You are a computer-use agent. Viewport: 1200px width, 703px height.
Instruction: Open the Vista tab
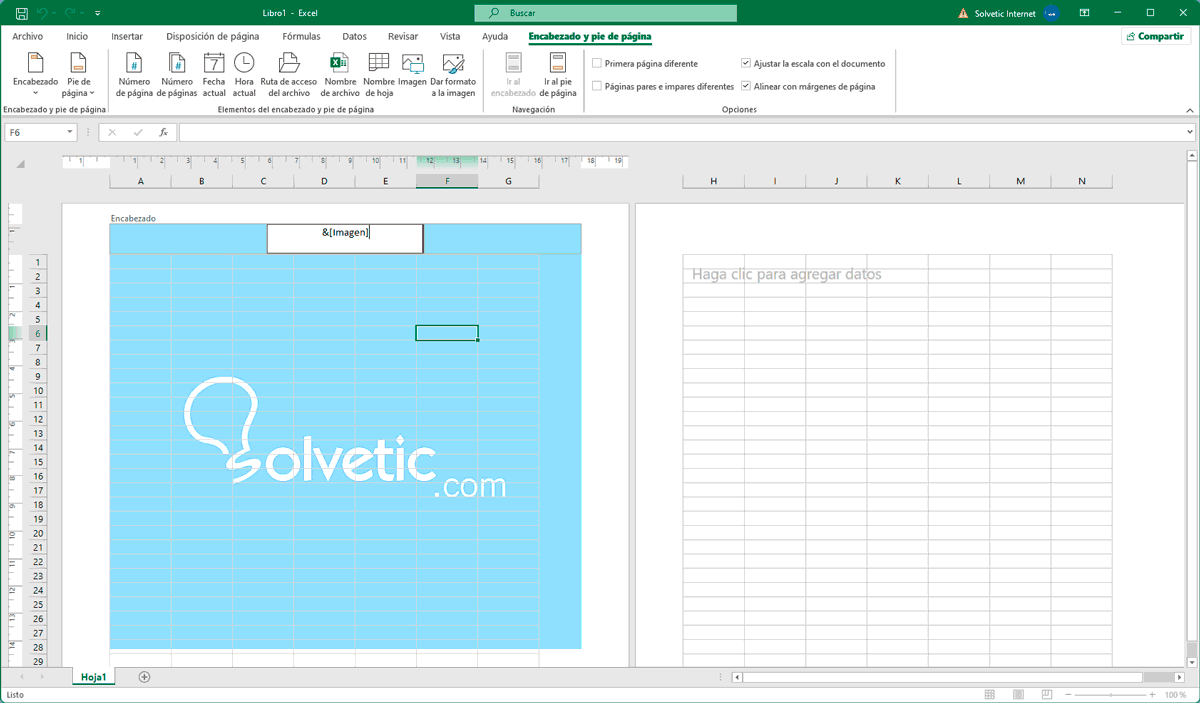pyautogui.click(x=450, y=36)
